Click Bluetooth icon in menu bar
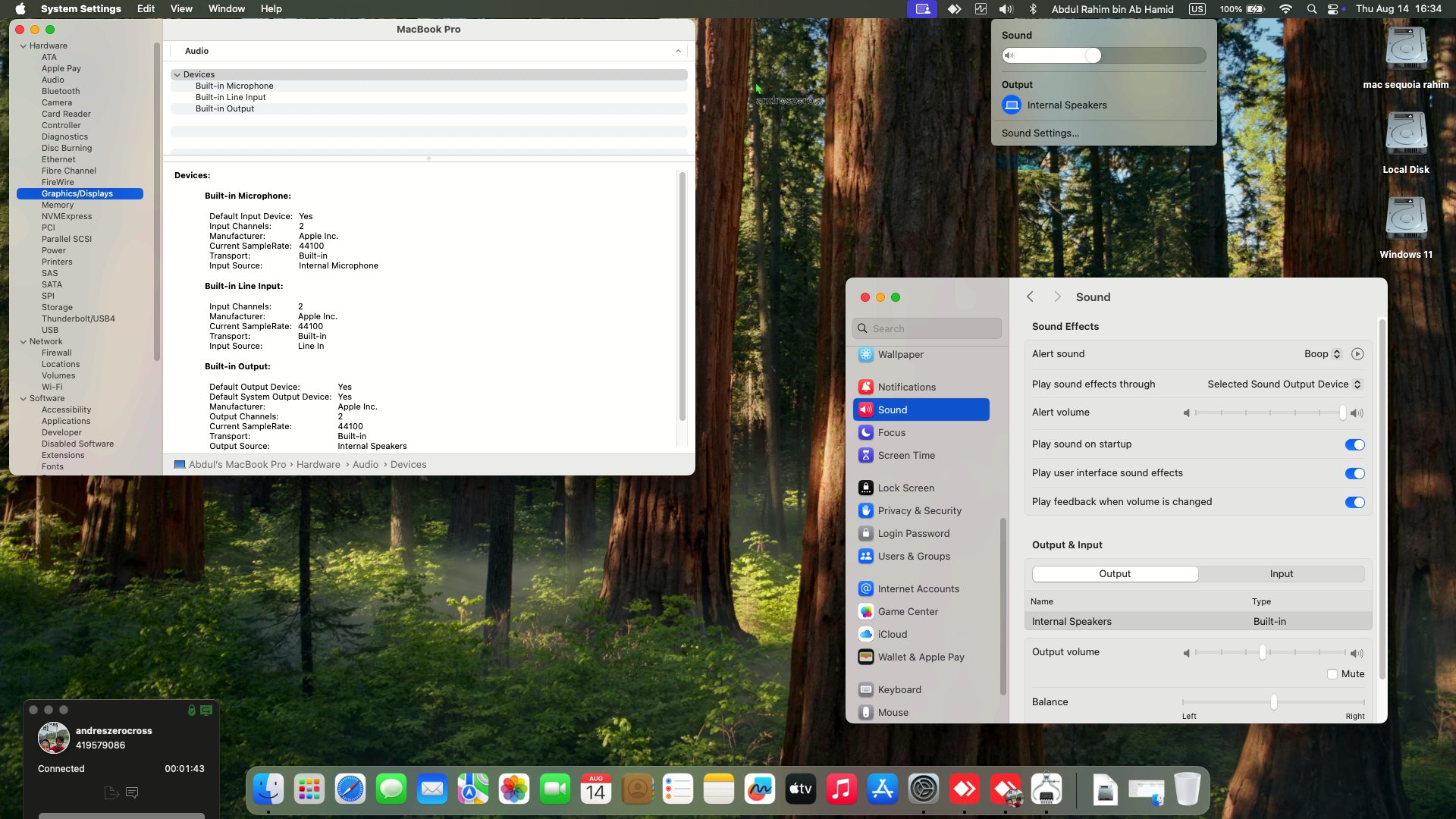This screenshot has width=1456, height=819. point(1033,9)
